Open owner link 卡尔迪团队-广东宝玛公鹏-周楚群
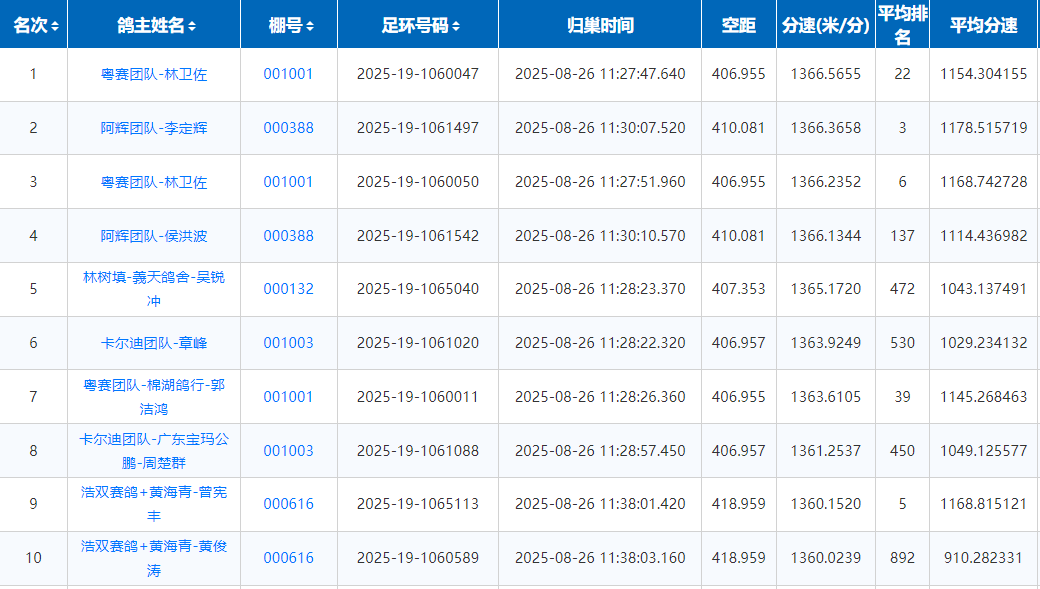The width and height of the screenshot is (1040, 589). pyautogui.click(x=154, y=451)
